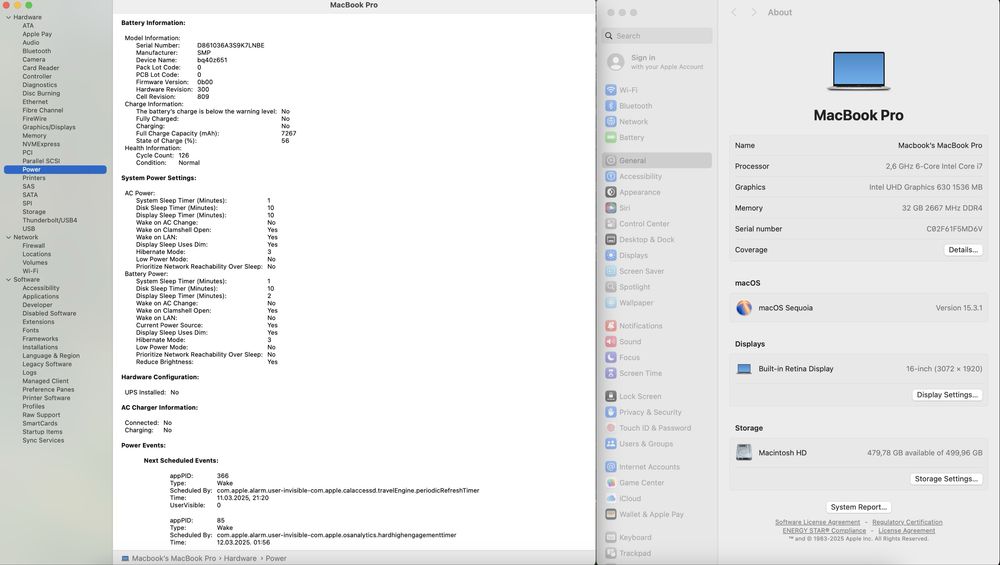Select Wi-Fi under Network in System Information
This screenshot has width=1000, height=565.
(x=30, y=271)
